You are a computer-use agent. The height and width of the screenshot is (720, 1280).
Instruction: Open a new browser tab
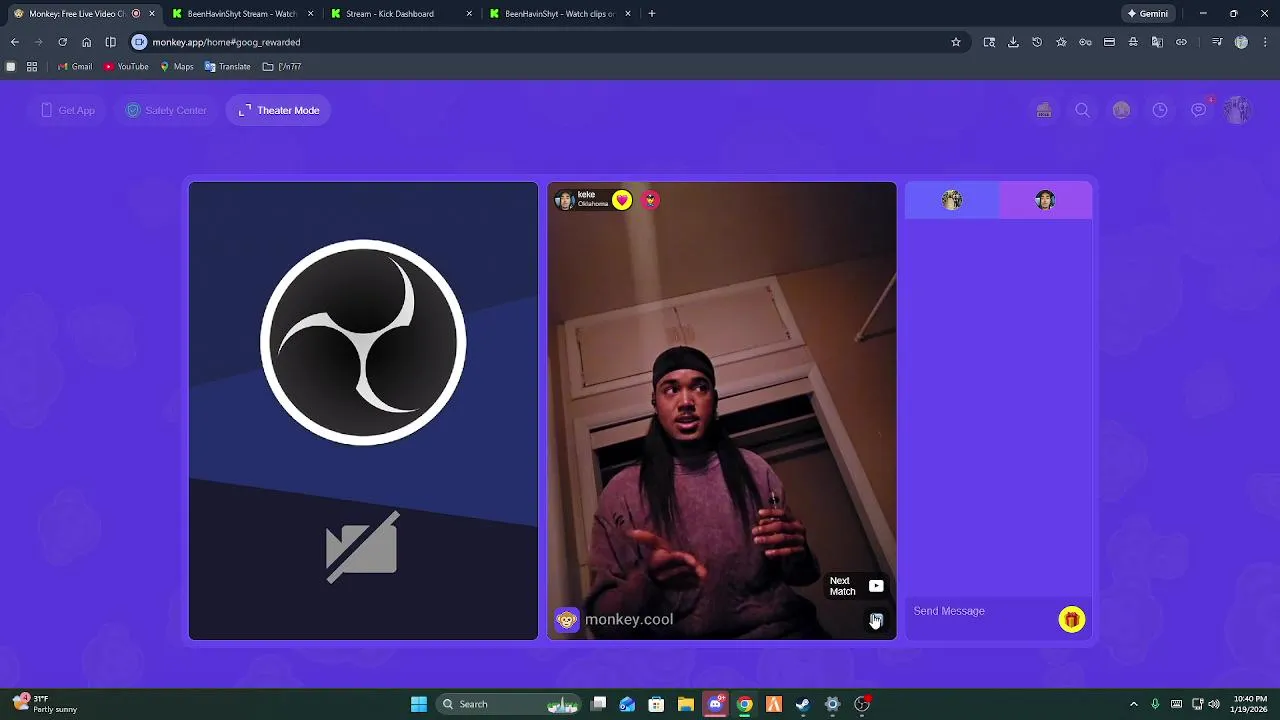point(651,14)
